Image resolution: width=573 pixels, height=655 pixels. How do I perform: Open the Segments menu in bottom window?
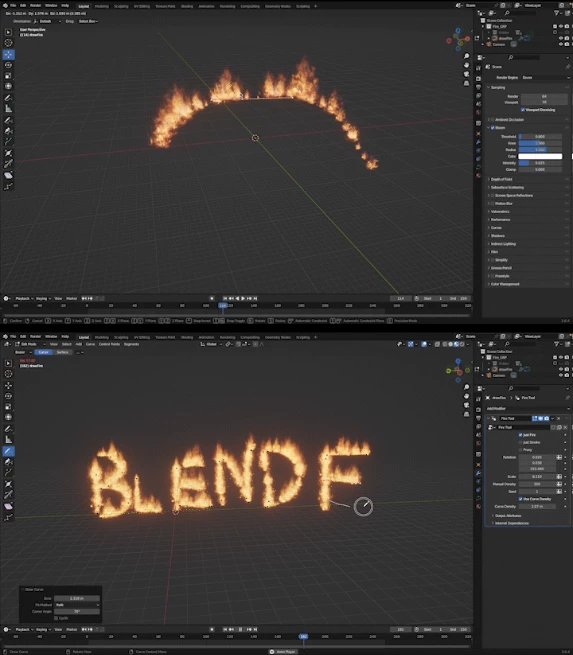click(131, 344)
